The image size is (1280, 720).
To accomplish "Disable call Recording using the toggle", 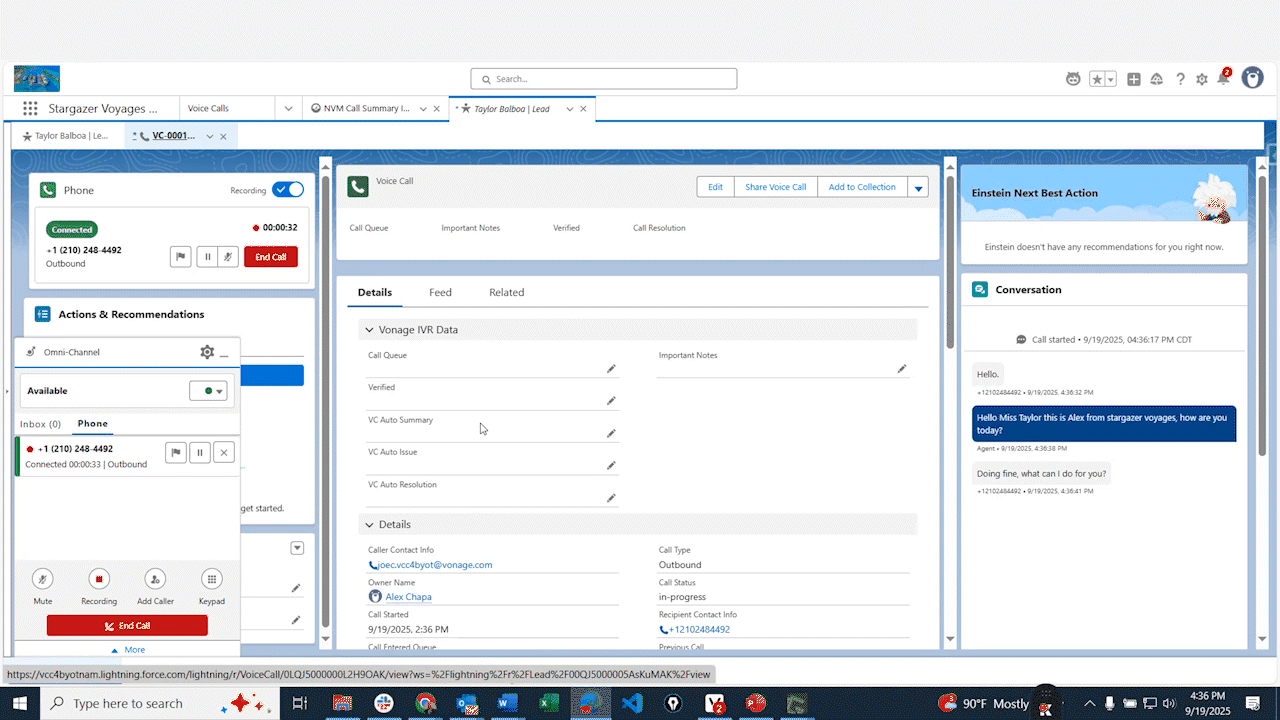I will click(288, 189).
